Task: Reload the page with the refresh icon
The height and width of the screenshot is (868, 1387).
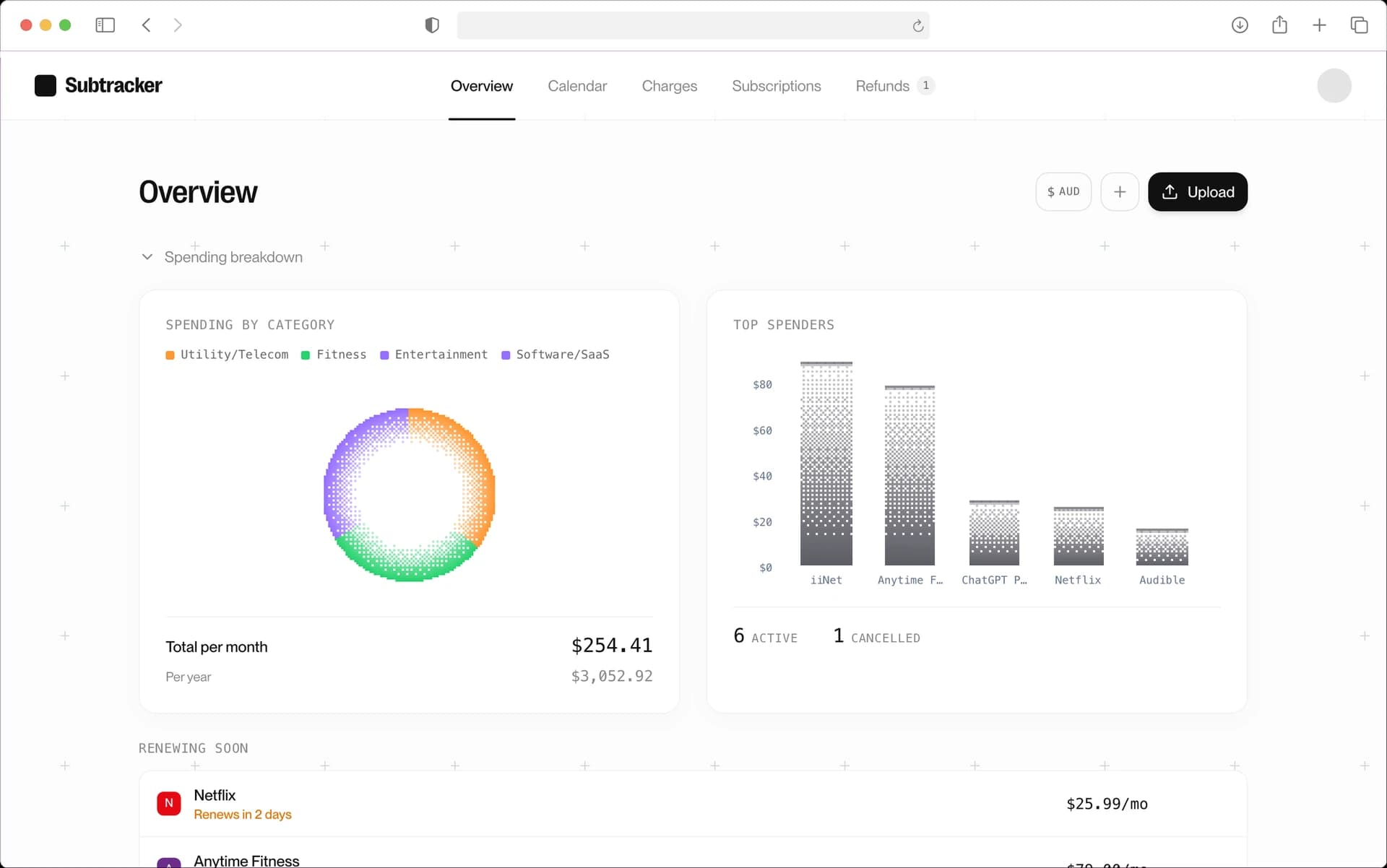Action: [x=917, y=26]
